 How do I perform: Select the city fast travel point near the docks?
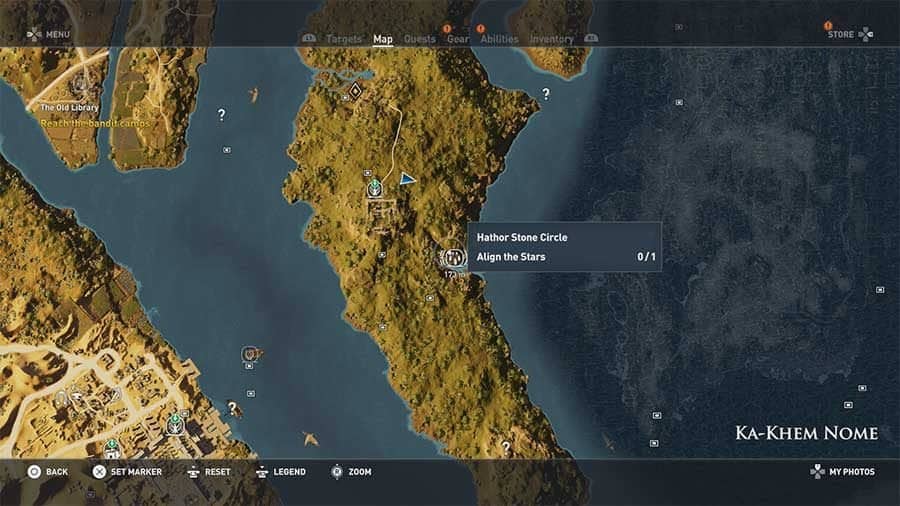(x=175, y=425)
